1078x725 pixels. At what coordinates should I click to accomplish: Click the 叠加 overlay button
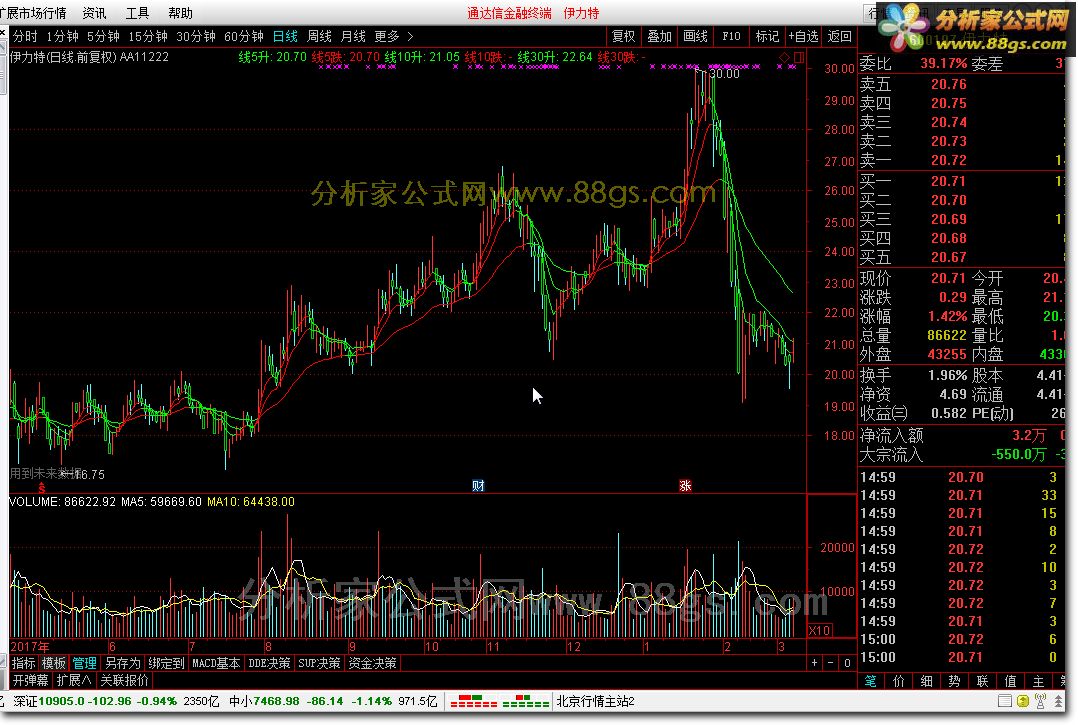[x=659, y=36]
